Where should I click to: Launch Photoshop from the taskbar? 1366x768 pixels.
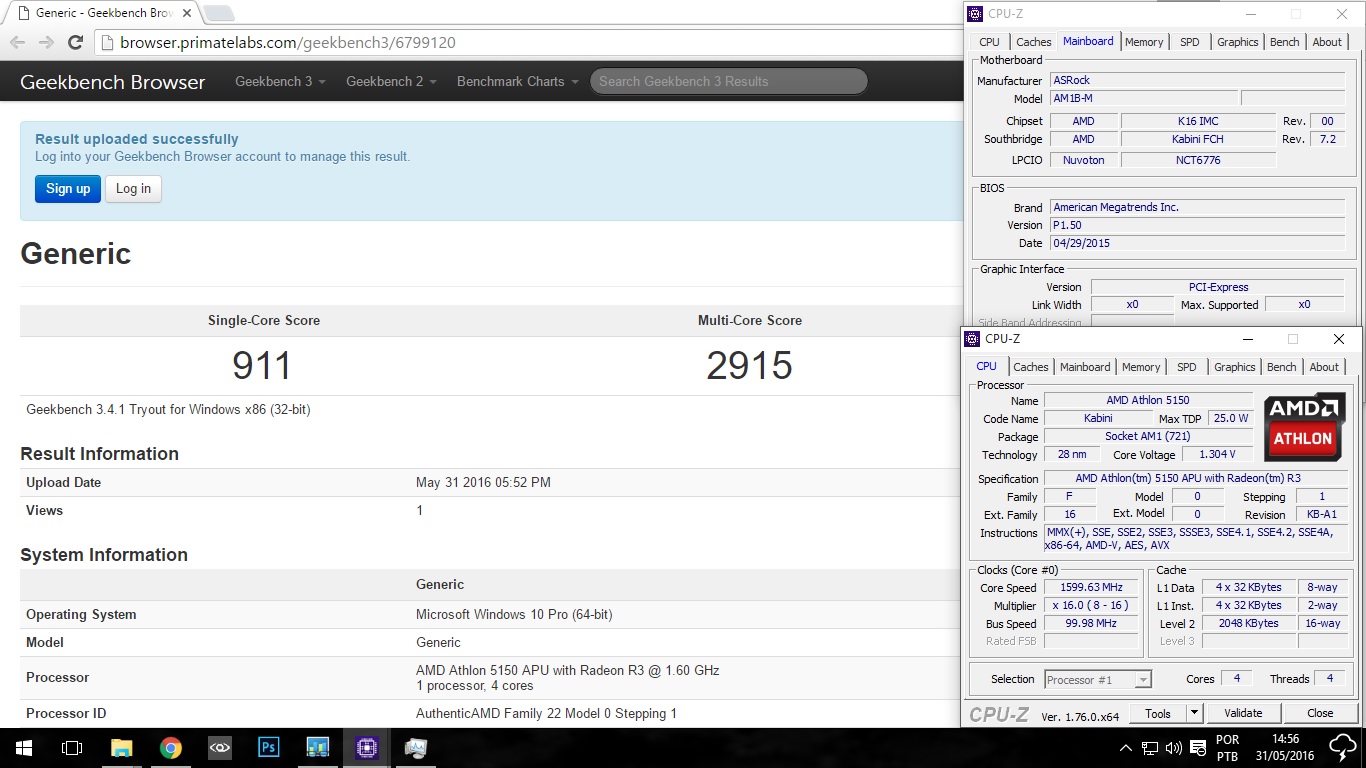click(269, 747)
